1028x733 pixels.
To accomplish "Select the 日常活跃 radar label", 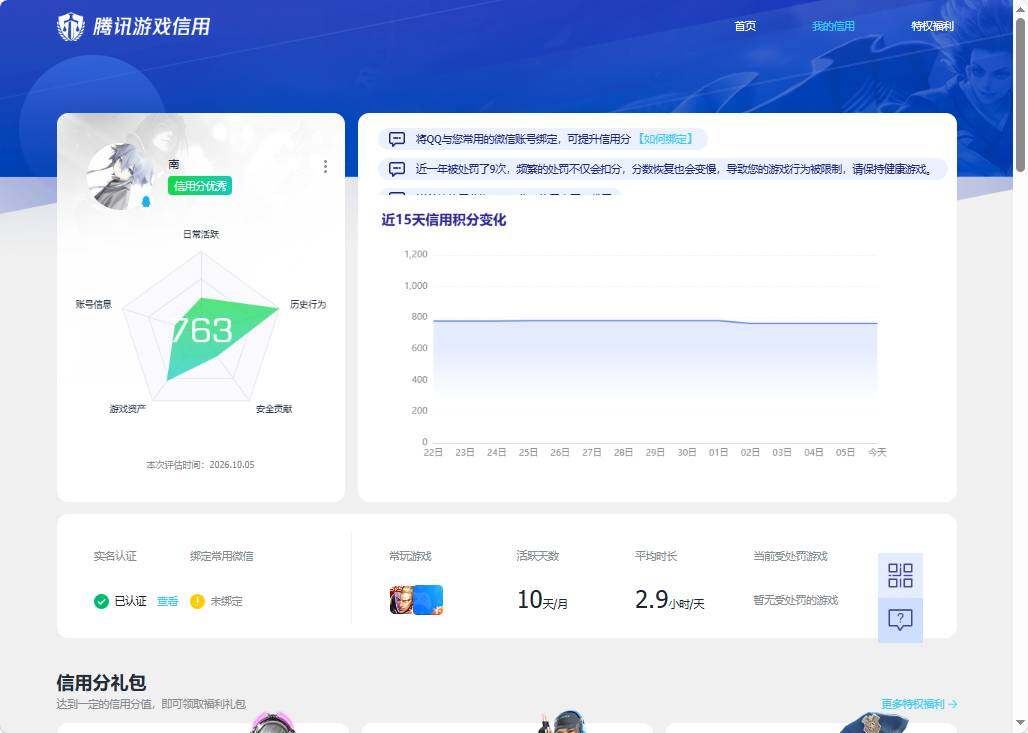I will tap(201, 234).
